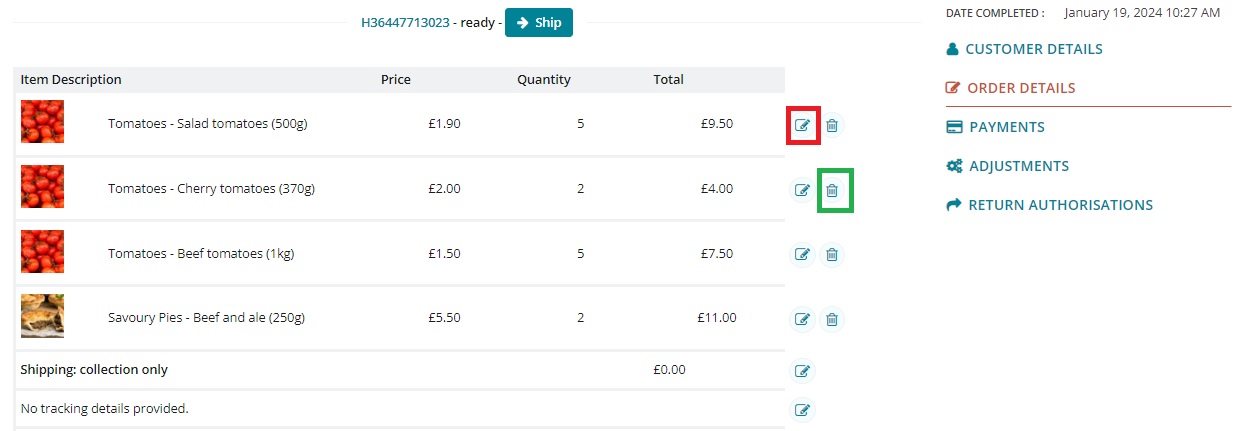
Task: Delete the Salad tomatoes line item
Action: [832, 125]
